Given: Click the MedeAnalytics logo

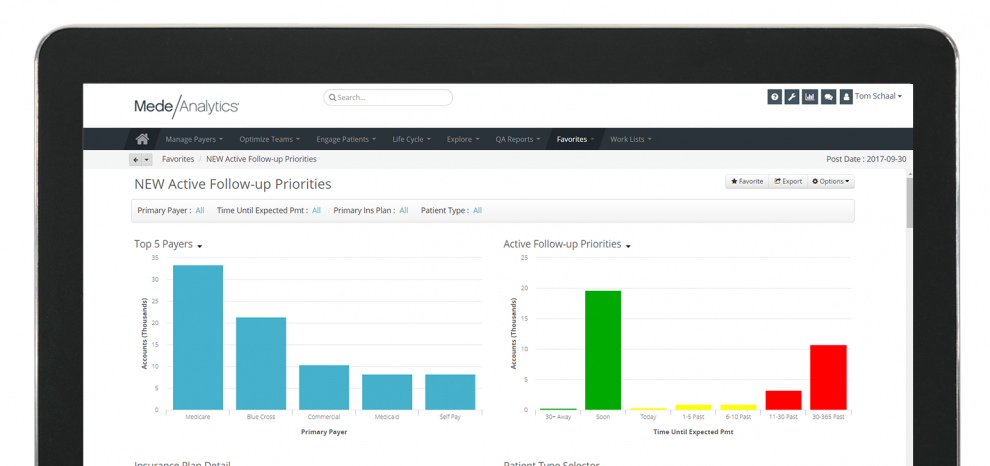Looking at the screenshot, I should tap(186, 106).
